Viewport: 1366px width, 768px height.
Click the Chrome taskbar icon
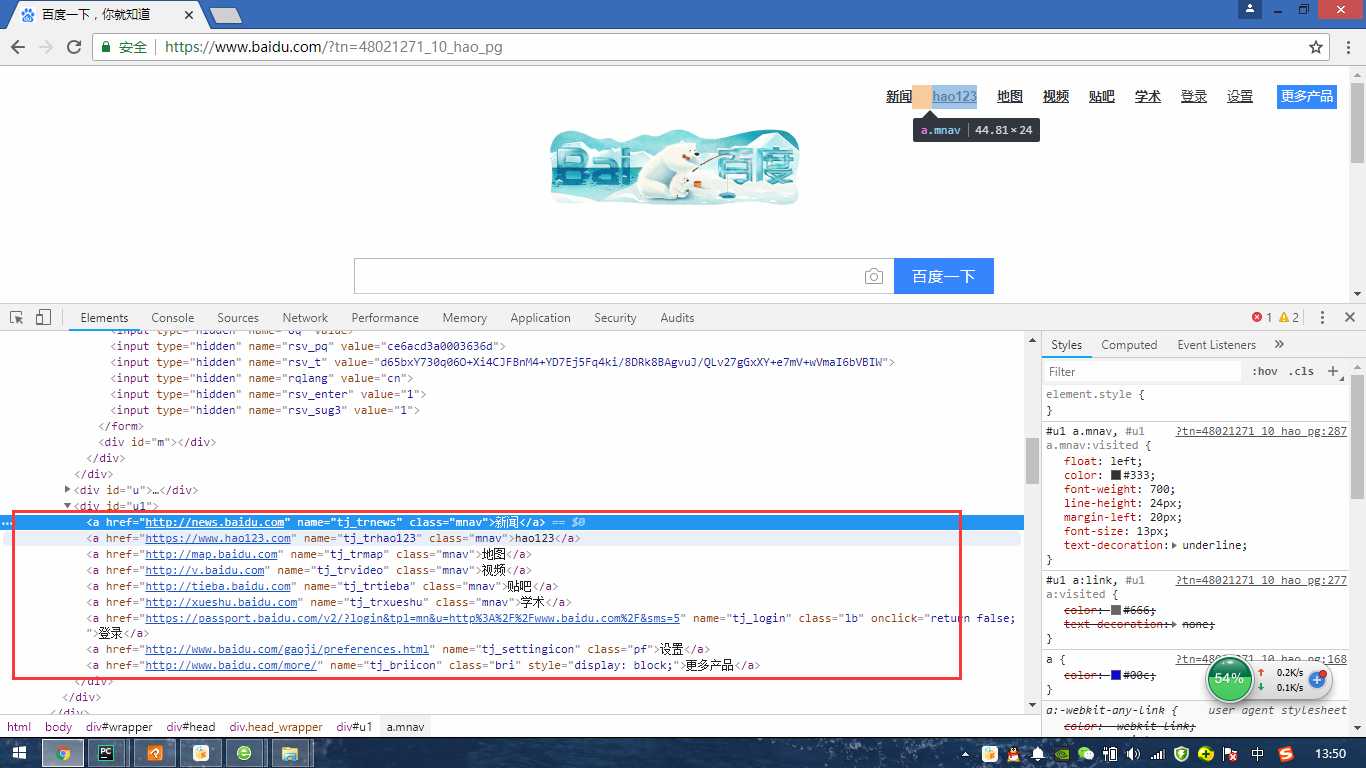click(63, 753)
